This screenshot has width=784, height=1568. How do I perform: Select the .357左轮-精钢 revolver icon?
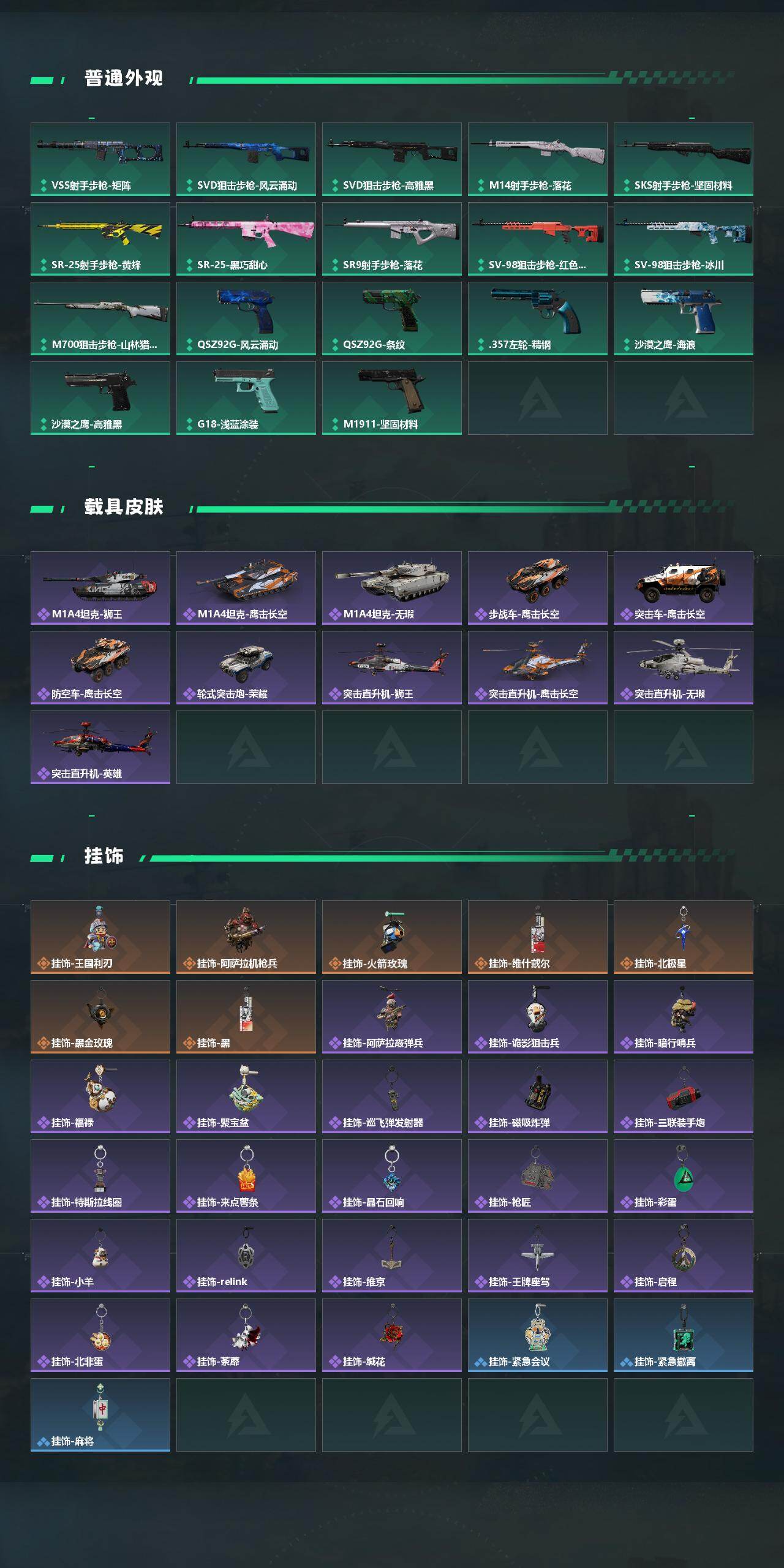(538, 318)
